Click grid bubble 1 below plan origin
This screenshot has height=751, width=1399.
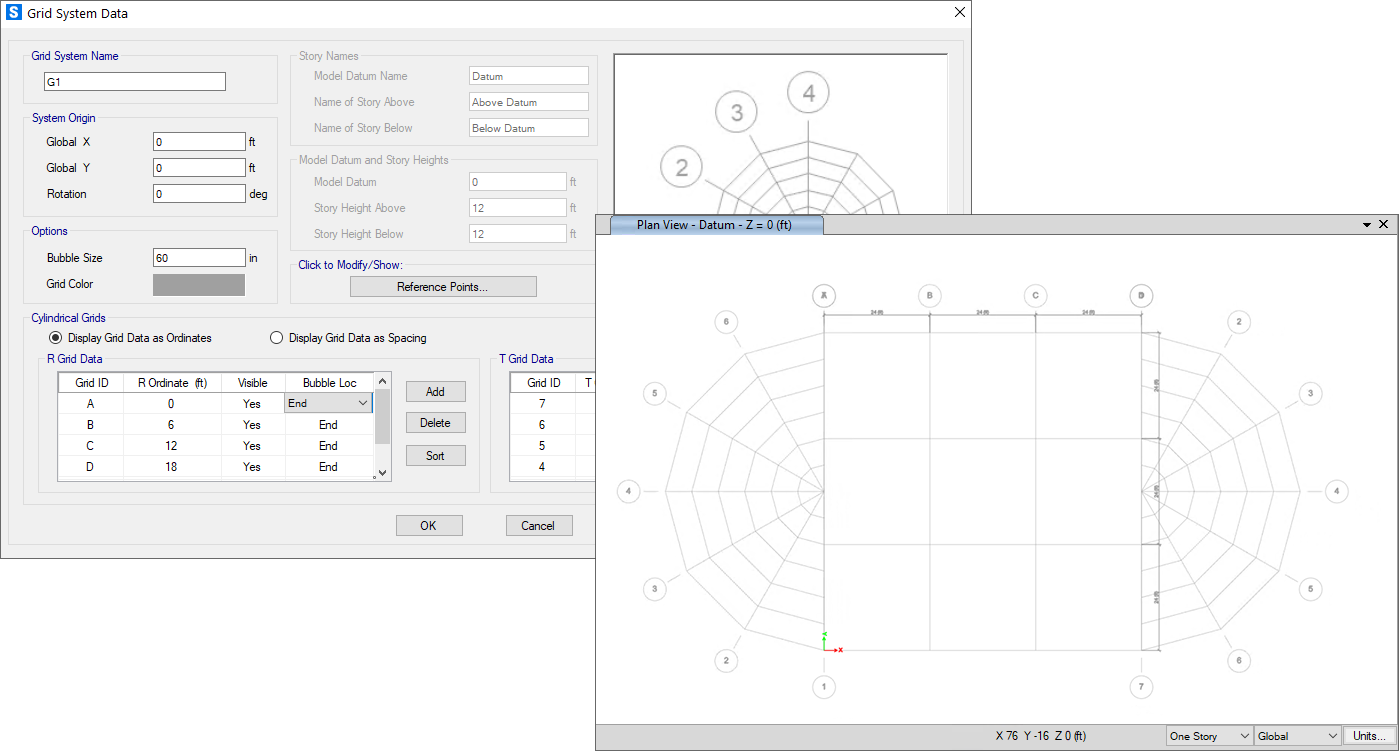pos(824,687)
